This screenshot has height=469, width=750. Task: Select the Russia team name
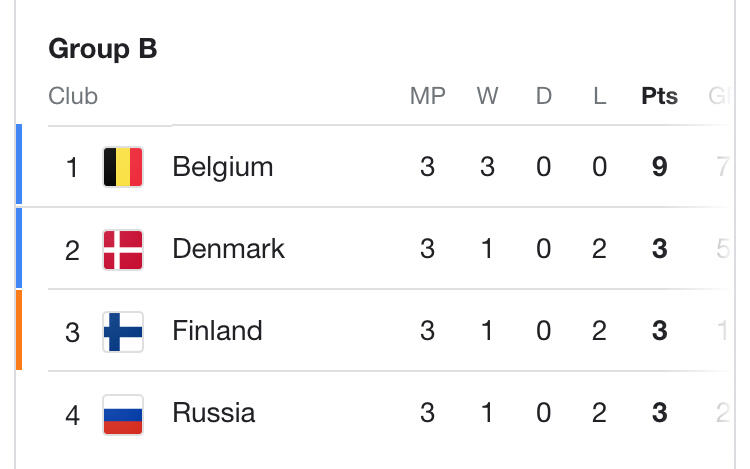click(213, 413)
